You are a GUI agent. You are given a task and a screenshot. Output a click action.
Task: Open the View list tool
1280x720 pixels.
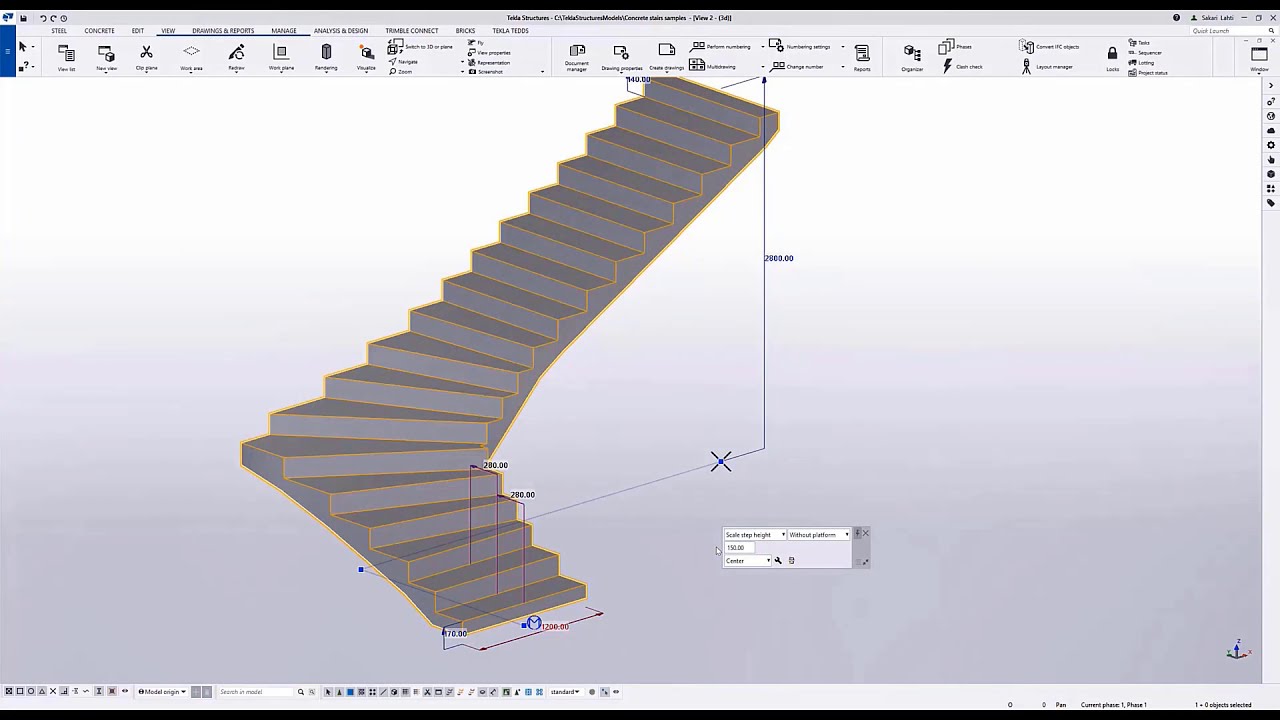point(67,57)
